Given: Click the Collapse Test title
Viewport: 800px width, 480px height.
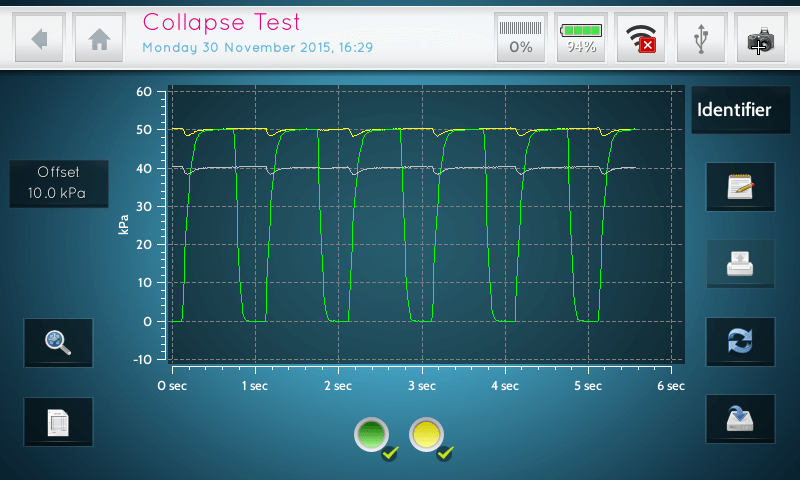Looking at the screenshot, I should (221, 22).
